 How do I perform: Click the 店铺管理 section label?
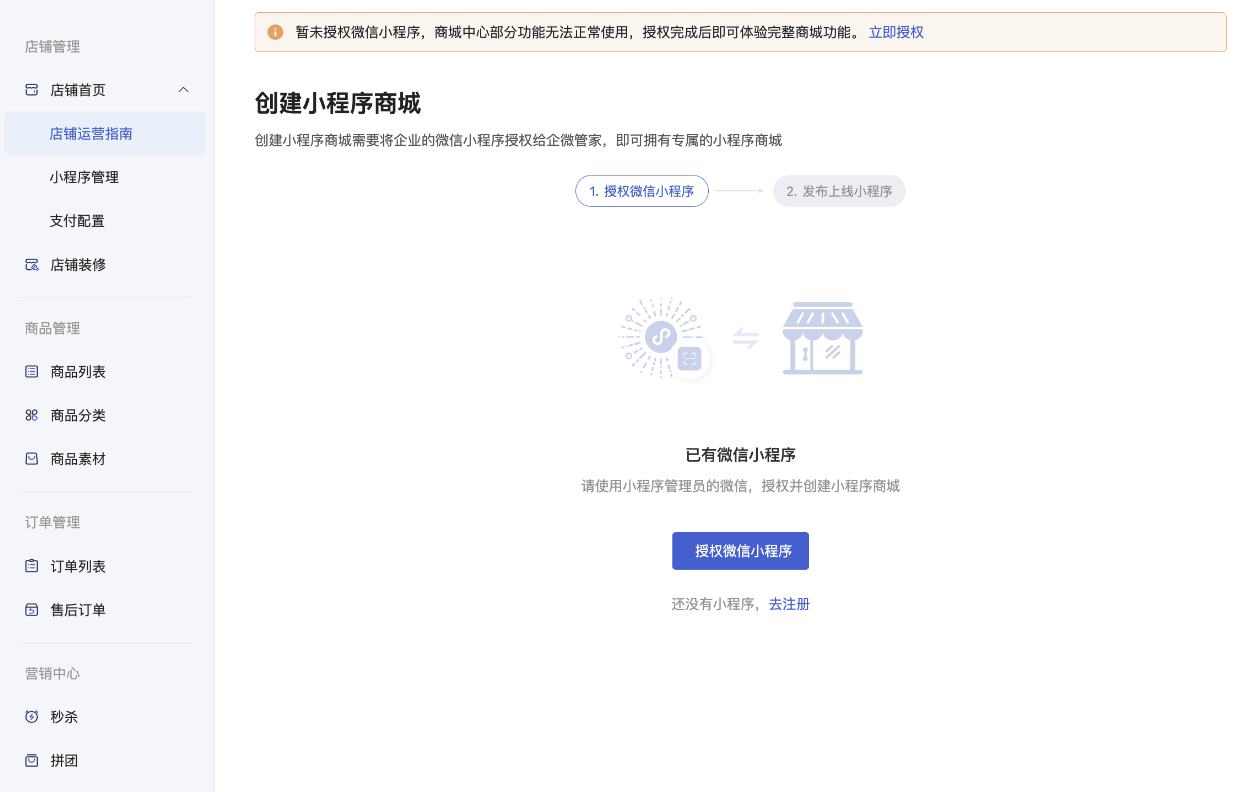[x=52, y=47]
